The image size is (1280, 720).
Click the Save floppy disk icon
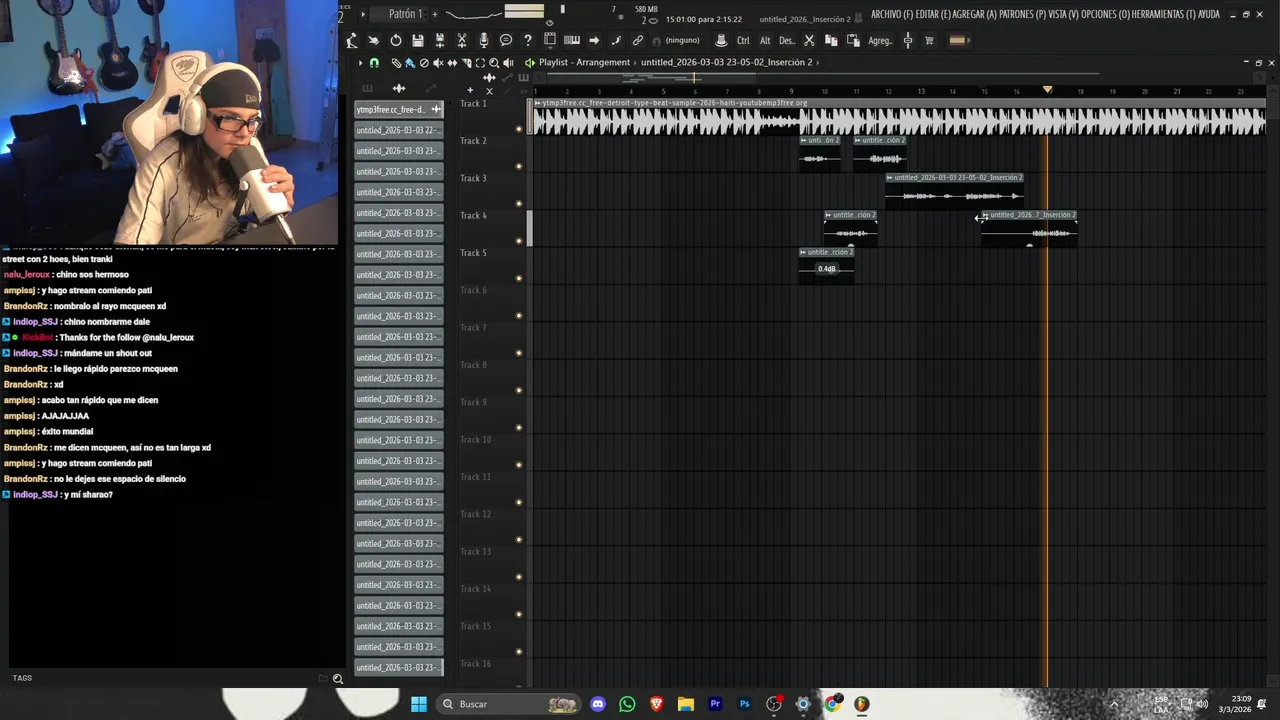pos(418,40)
